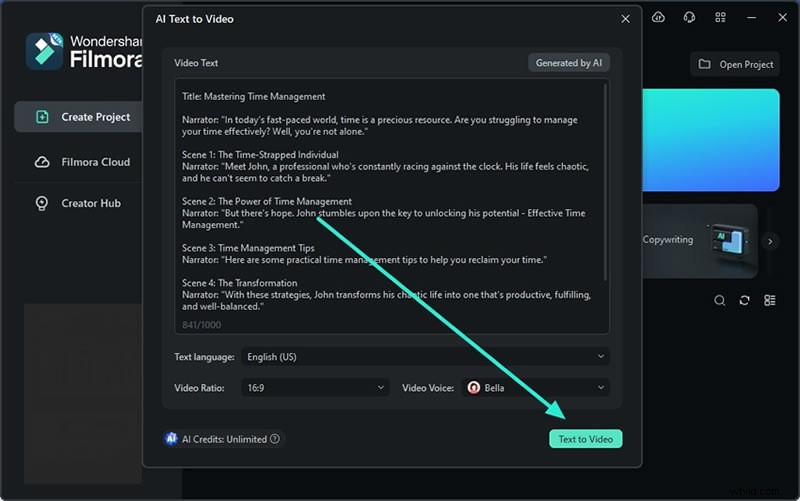
Task: Click the AI Credits help question icon
Action: pos(275,439)
